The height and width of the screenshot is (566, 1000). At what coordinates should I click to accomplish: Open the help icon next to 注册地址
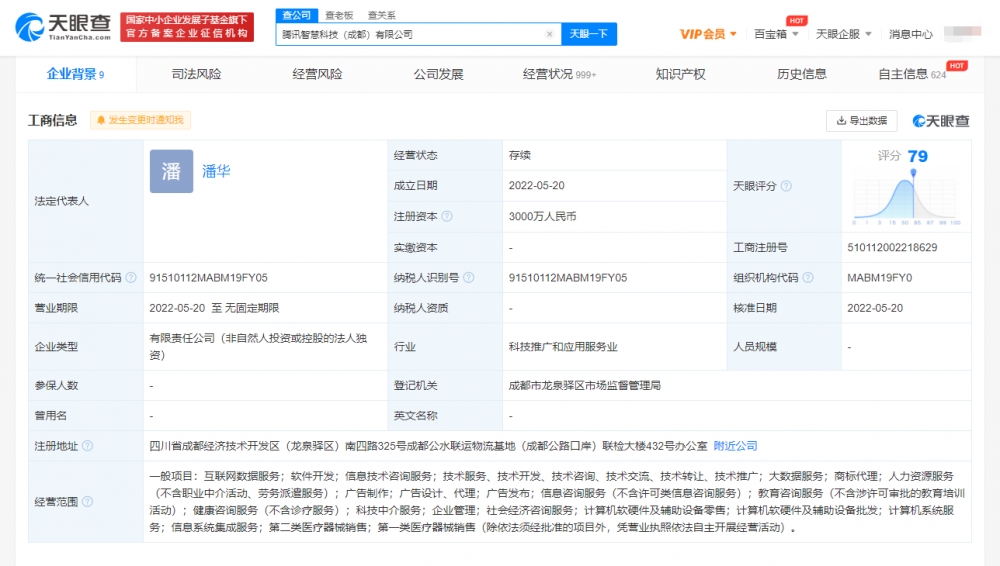pos(87,446)
